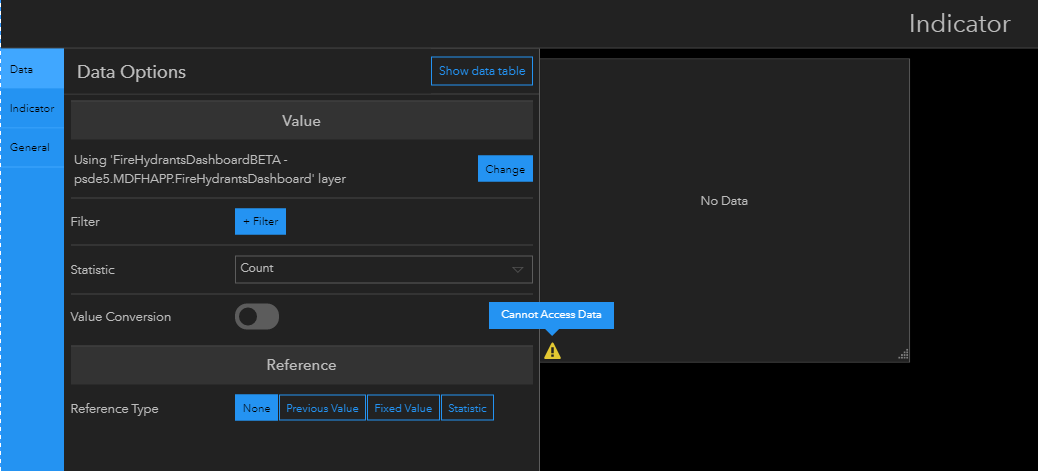The image size is (1038, 471).
Task: Click the yellow warning triangle icon
Action: (552, 350)
